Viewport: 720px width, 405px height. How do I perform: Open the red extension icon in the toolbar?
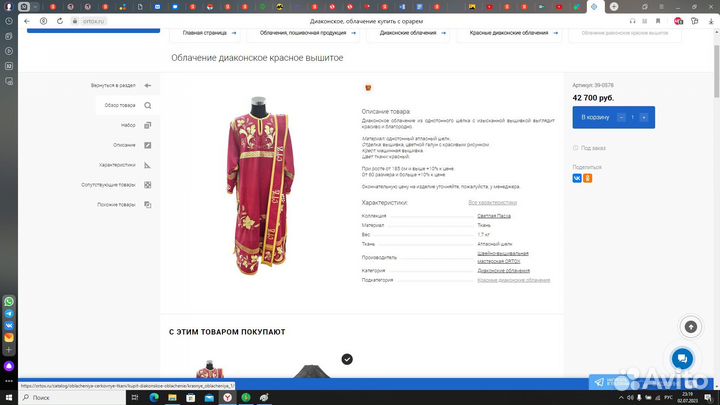click(x=678, y=21)
